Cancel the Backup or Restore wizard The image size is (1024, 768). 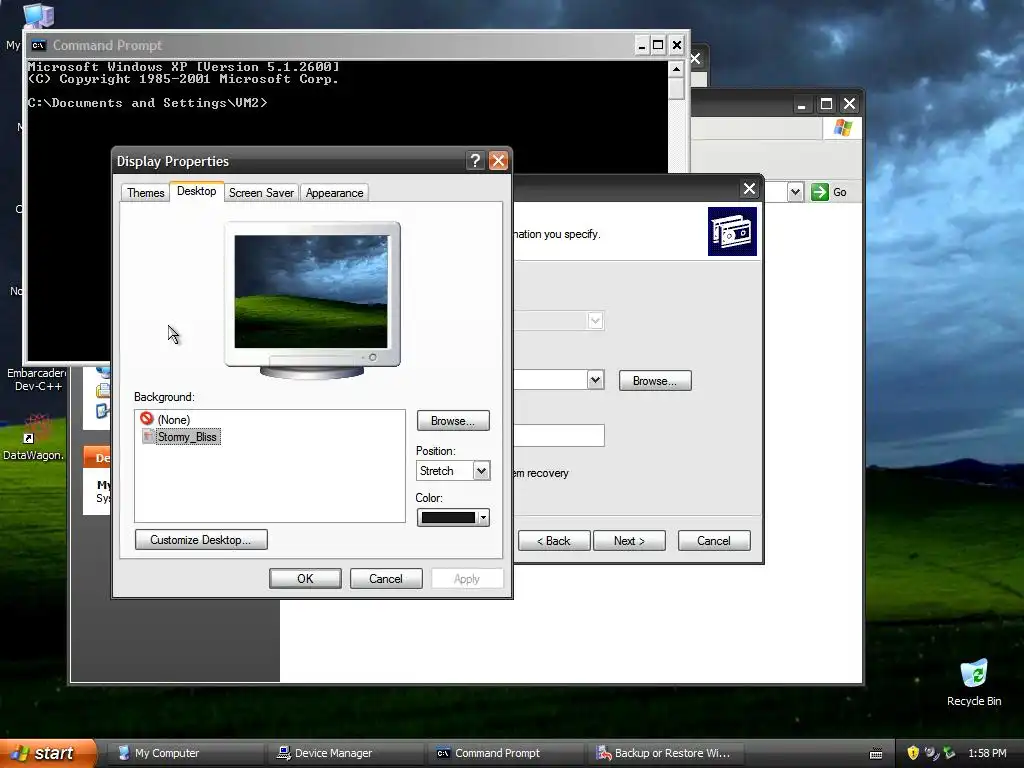(x=714, y=541)
